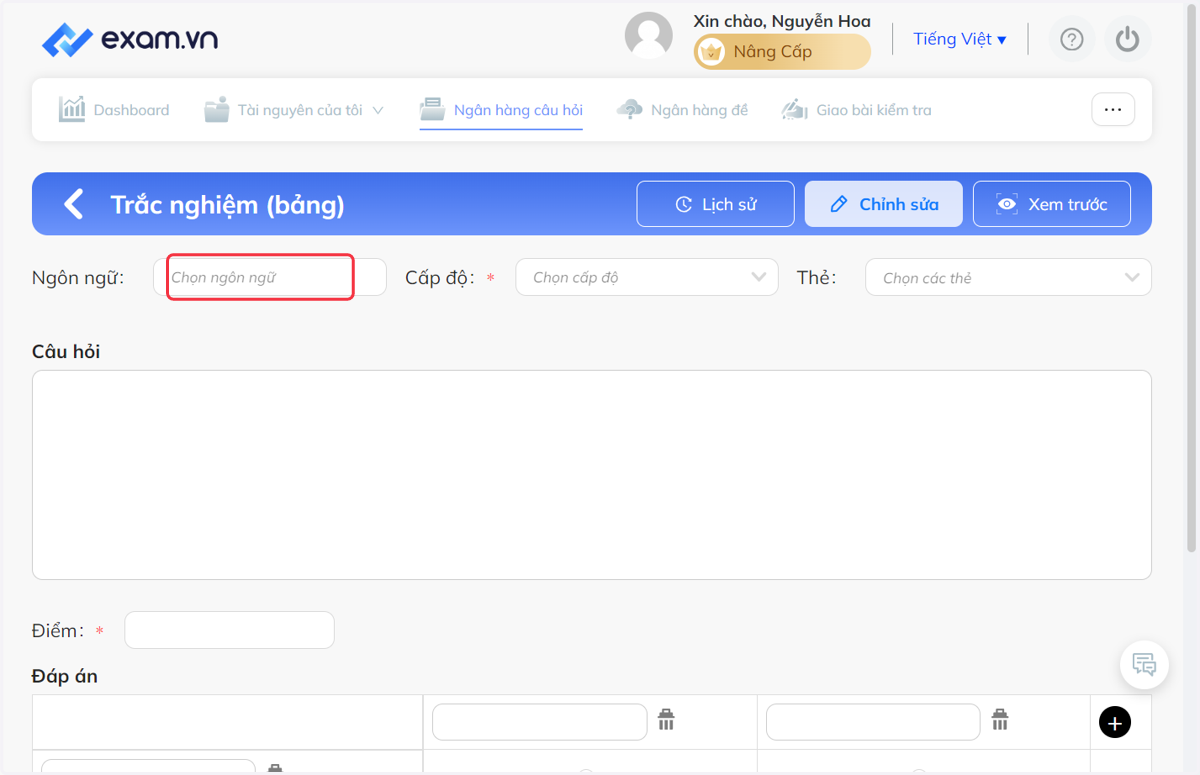Screen dimensions: 1200x775
Task: Open the Tài nguyên của tôi menu
Action: pos(294,110)
